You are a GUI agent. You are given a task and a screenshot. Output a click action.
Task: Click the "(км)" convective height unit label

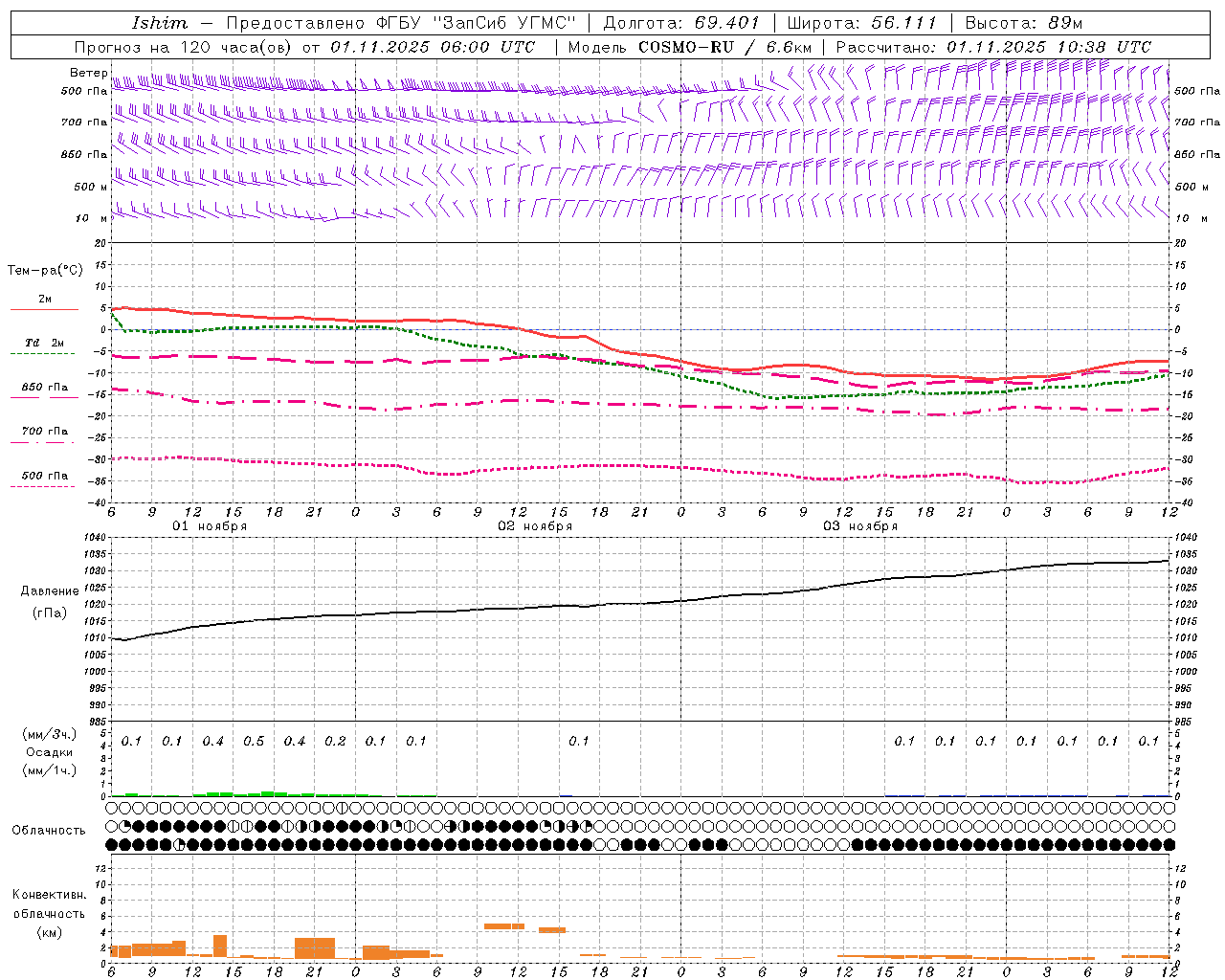pos(50,932)
